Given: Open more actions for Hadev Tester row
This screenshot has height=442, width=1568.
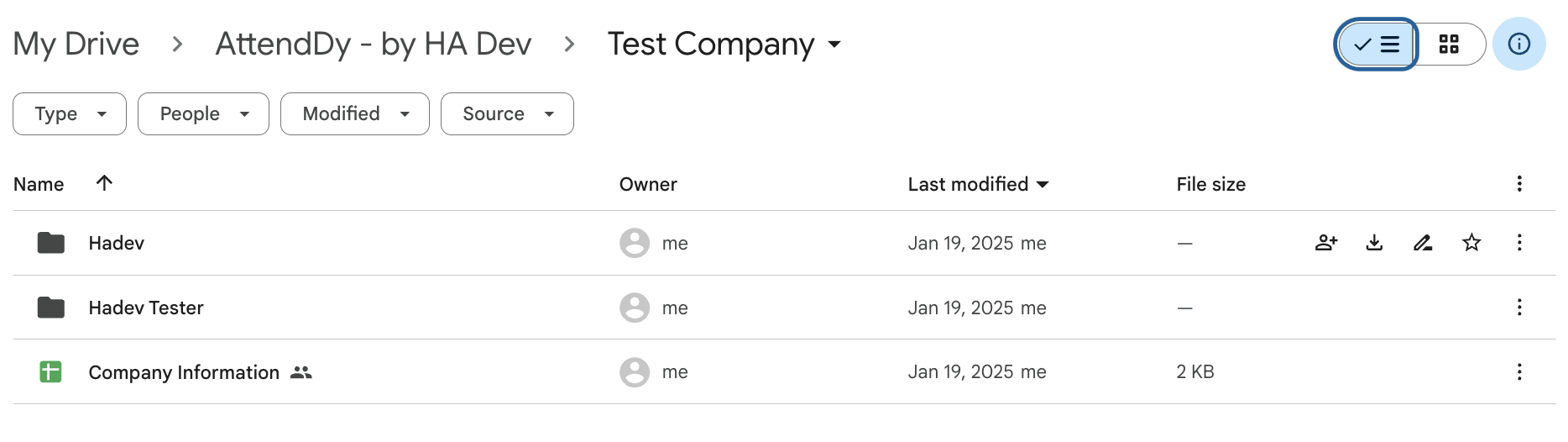Looking at the screenshot, I should [1519, 308].
